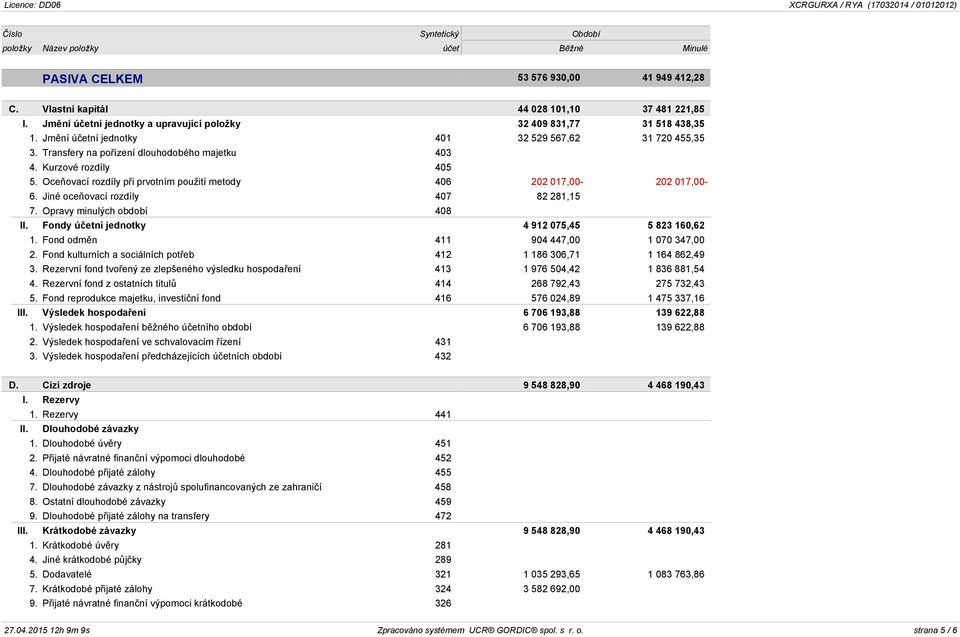Click the value 32 529 567,62
This screenshot has width=960, height=637.
click(549, 138)
